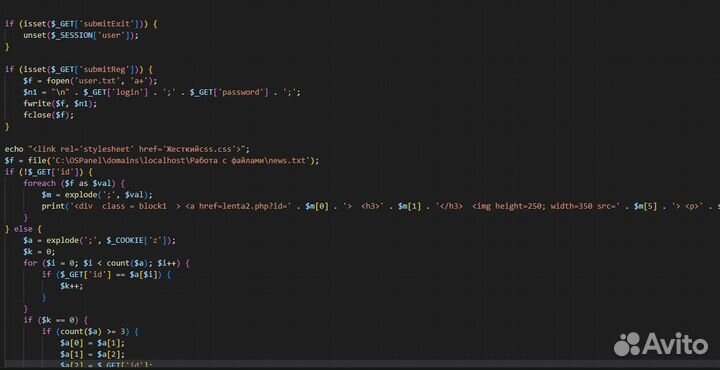Click the "$f = file('C:\OSPanel\domains..." line
Image resolution: width=720 pixels, height=370 pixels.
[x=162, y=161]
